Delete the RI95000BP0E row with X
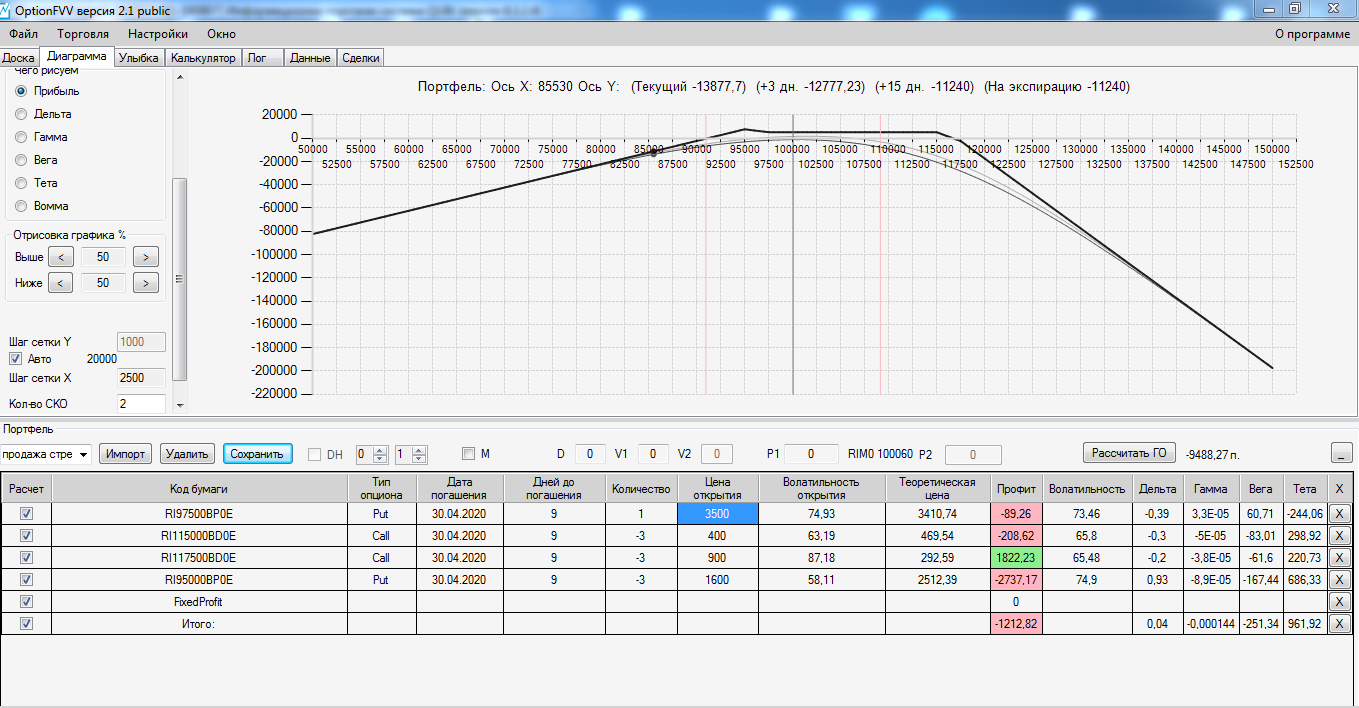The width and height of the screenshot is (1359, 708). click(x=1340, y=579)
